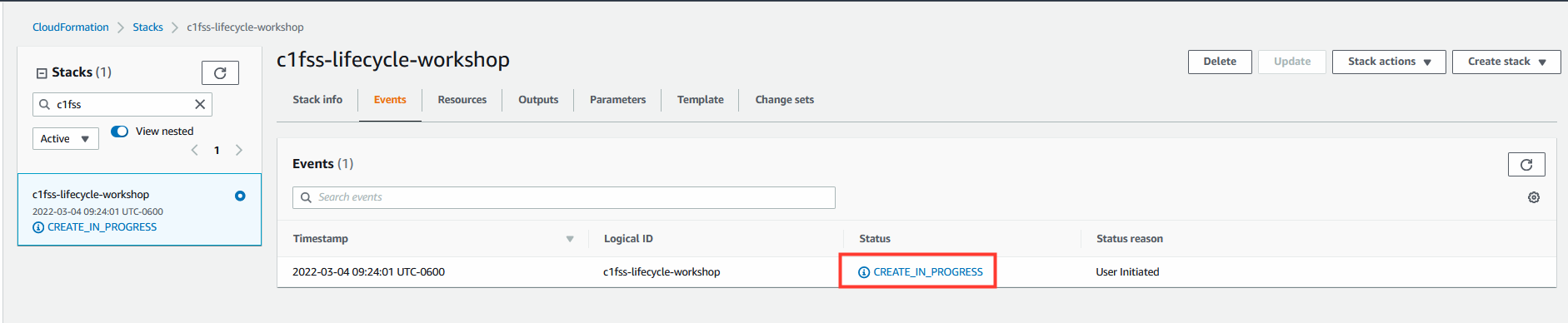Select c1fss-lifecycle-workshop radio button
The height and width of the screenshot is (323, 1568).
240,196
